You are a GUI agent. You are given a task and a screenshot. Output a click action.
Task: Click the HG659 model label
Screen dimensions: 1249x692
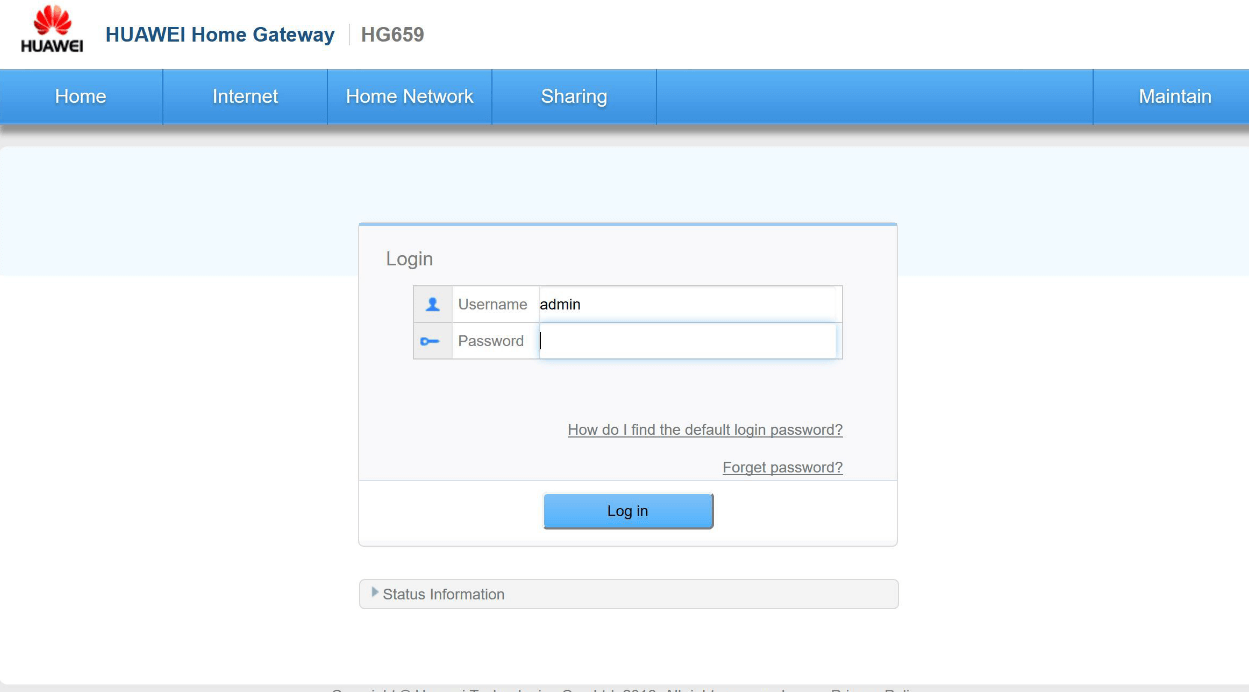[392, 35]
